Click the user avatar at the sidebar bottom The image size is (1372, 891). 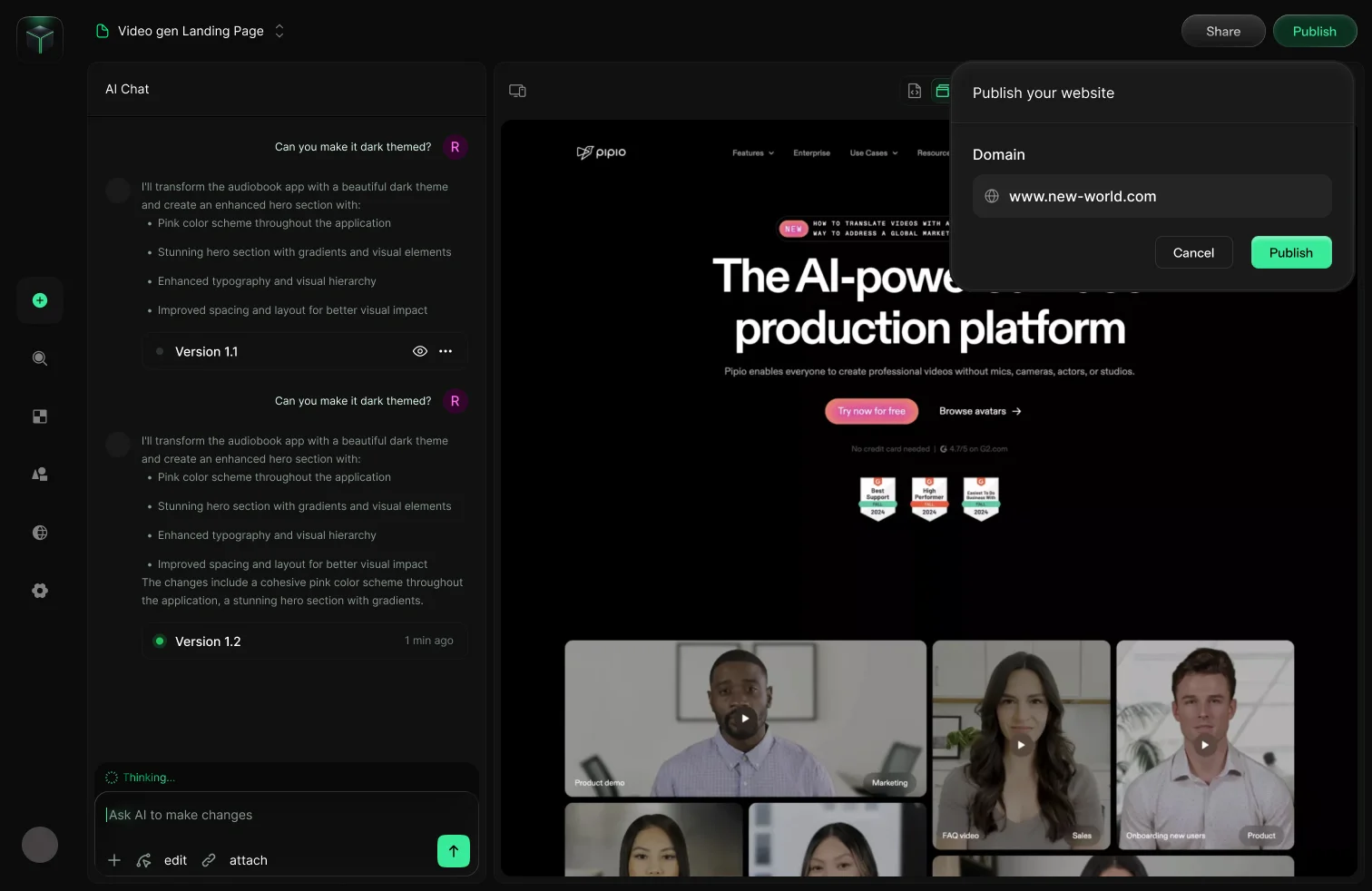click(x=40, y=845)
